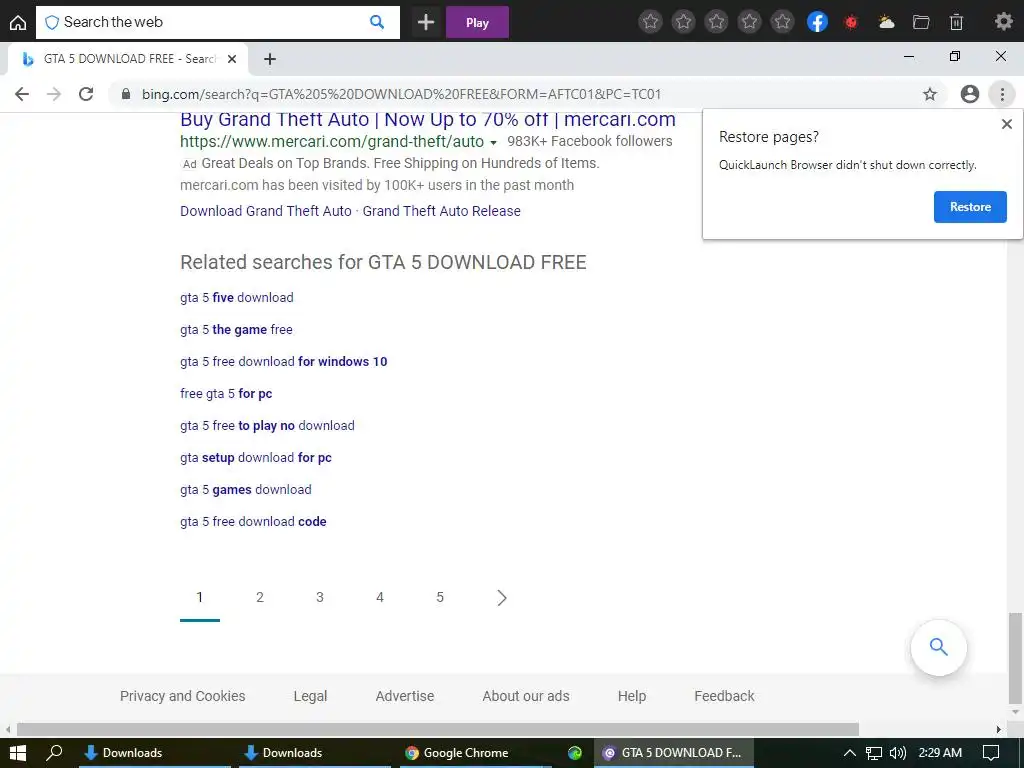This screenshot has height=768, width=1024.
Task: Open Download Grand Theft Auto link
Action: pos(266,211)
